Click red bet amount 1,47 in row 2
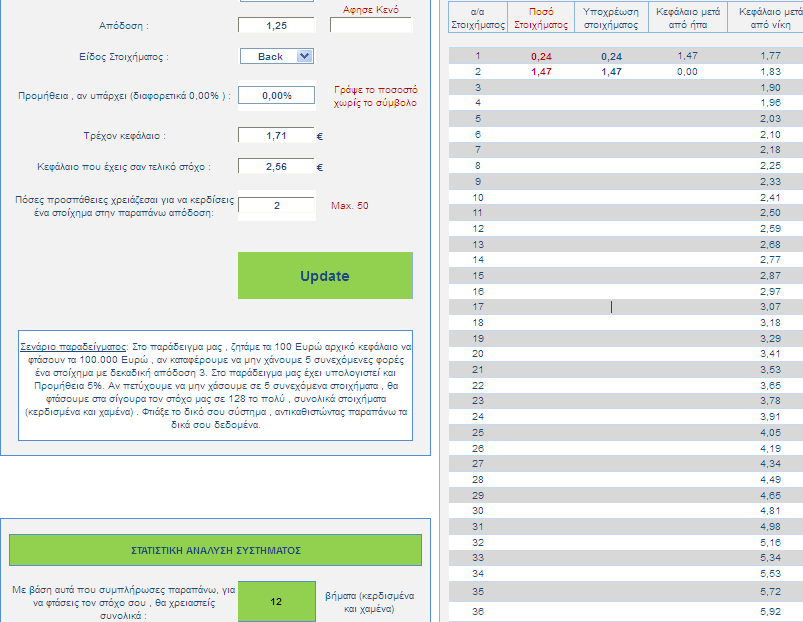Image resolution: width=803 pixels, height=622 pixels. pos(541,72)
